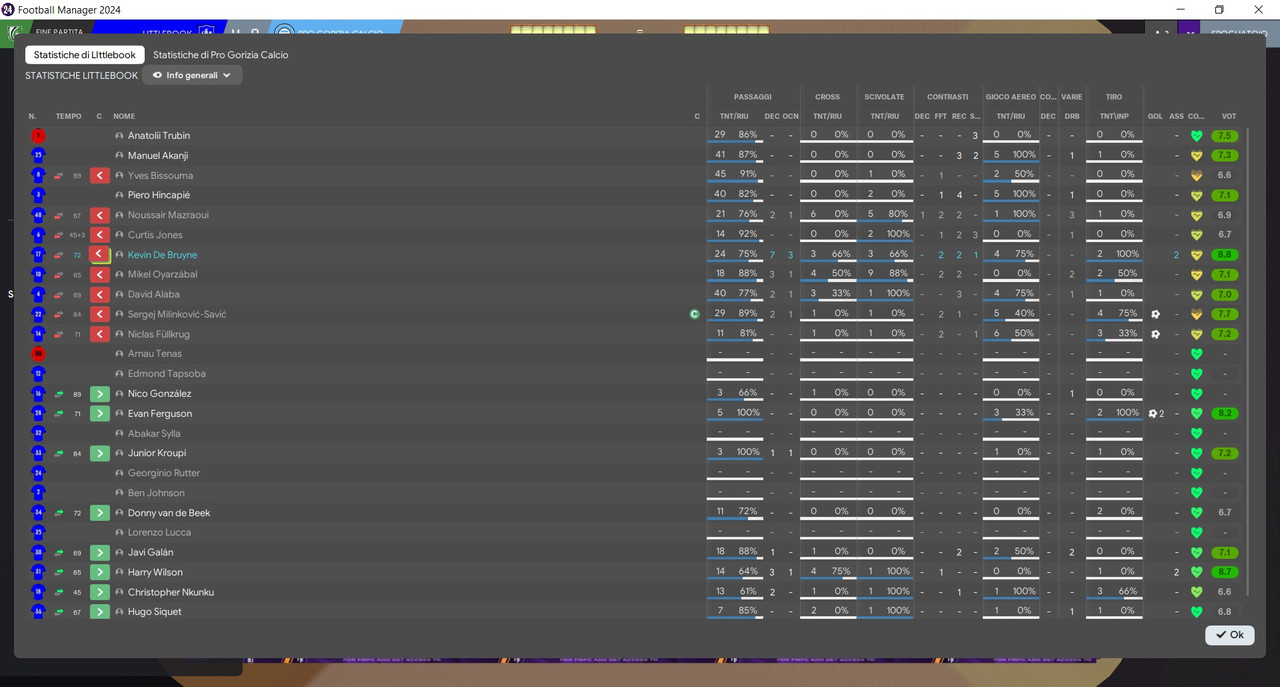1280x687 pixels.
Task: Open the Info generali dropdown
Action: tap(192, 75)
